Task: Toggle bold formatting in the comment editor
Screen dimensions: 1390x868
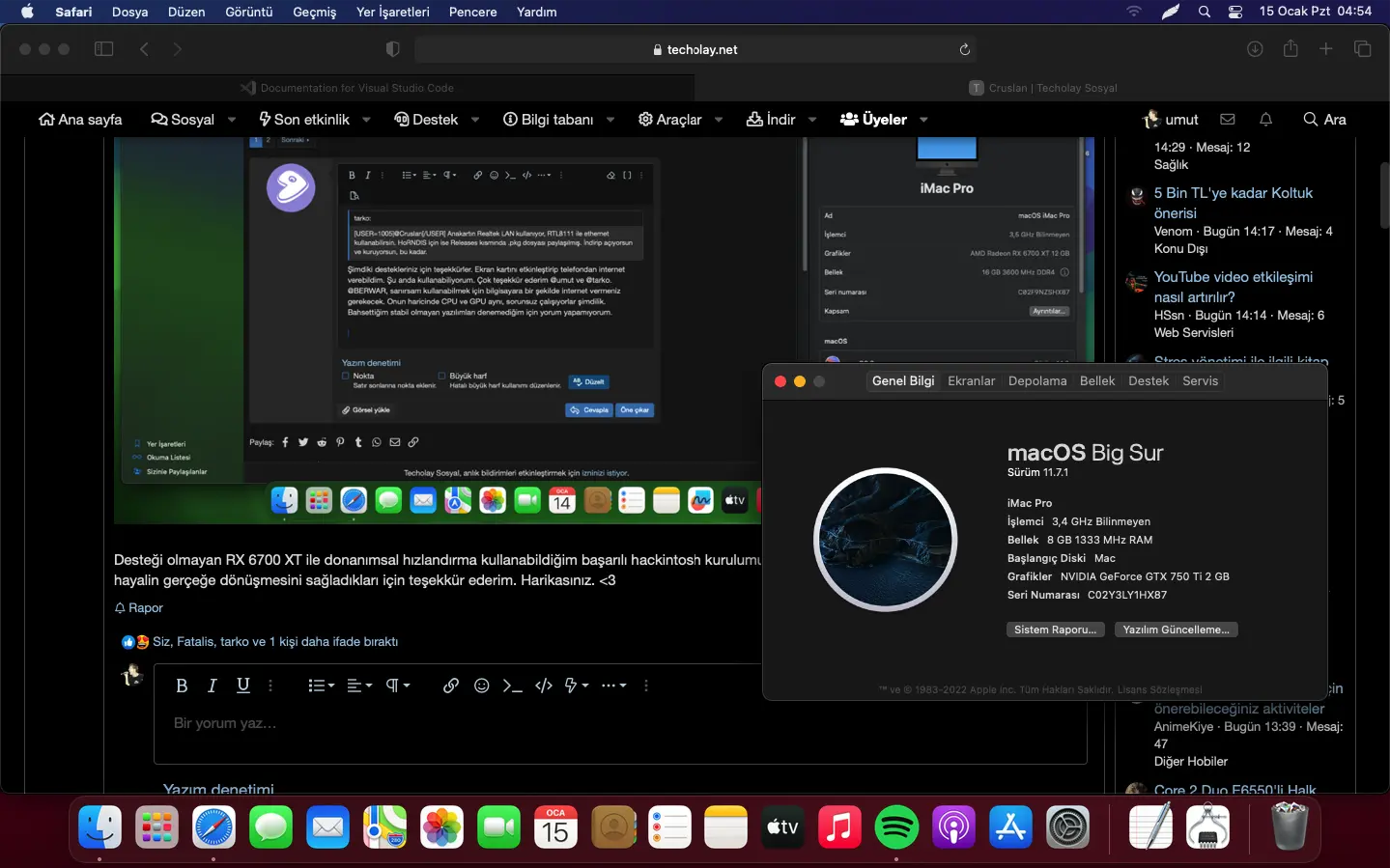Action: coord(182,686)
